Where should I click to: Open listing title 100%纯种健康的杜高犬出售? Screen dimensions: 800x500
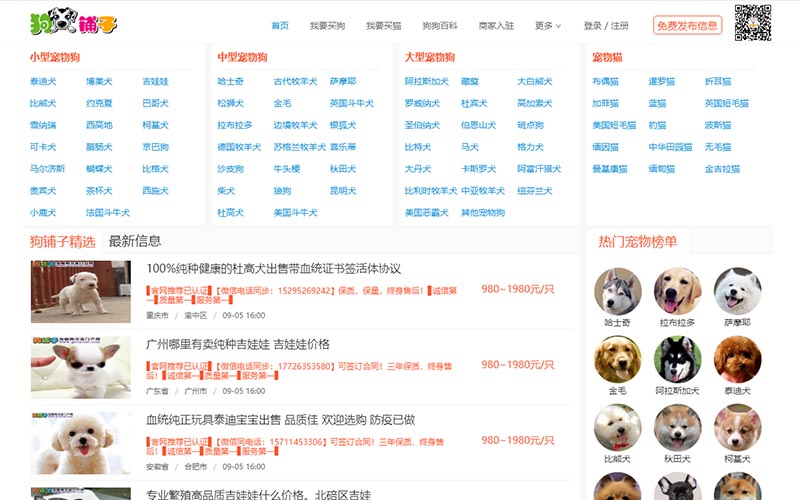[x=273, y=268]
